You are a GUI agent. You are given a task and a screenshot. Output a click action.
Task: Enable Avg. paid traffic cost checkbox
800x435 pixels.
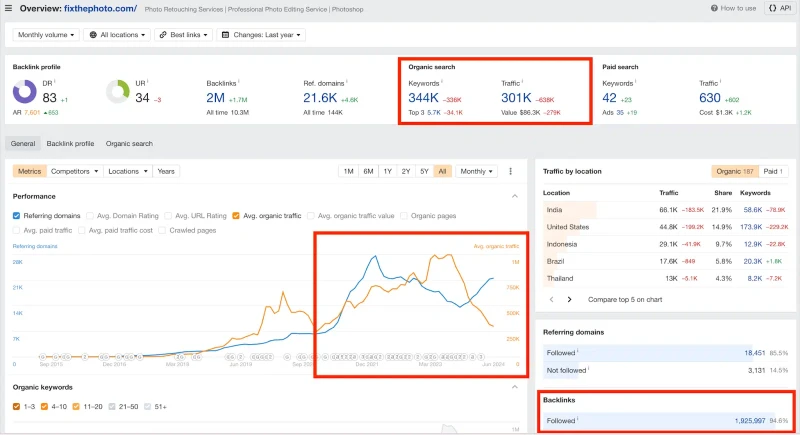click(82, 231)
